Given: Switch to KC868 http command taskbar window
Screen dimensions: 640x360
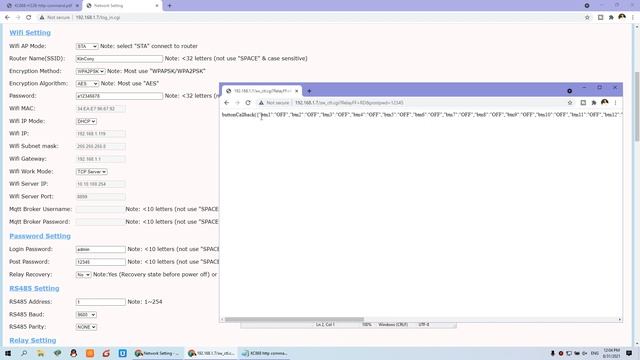Looking at the screenshot, I should point(264,353).
